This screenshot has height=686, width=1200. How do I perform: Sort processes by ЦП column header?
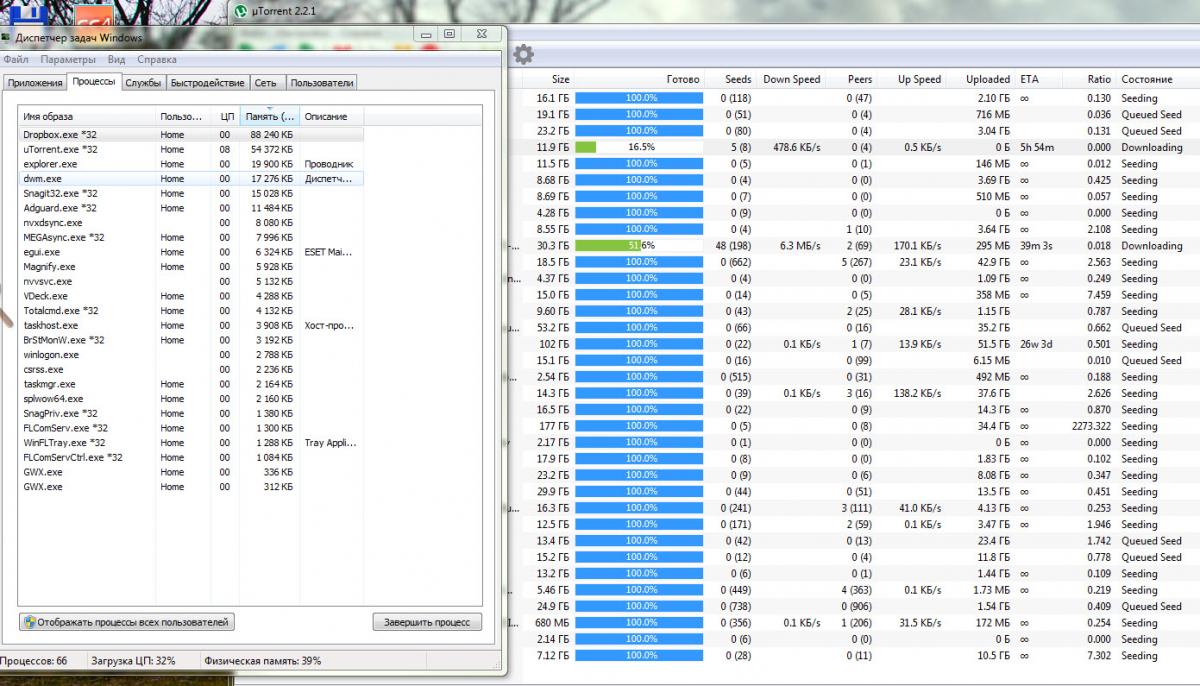(x=226, y=116)
